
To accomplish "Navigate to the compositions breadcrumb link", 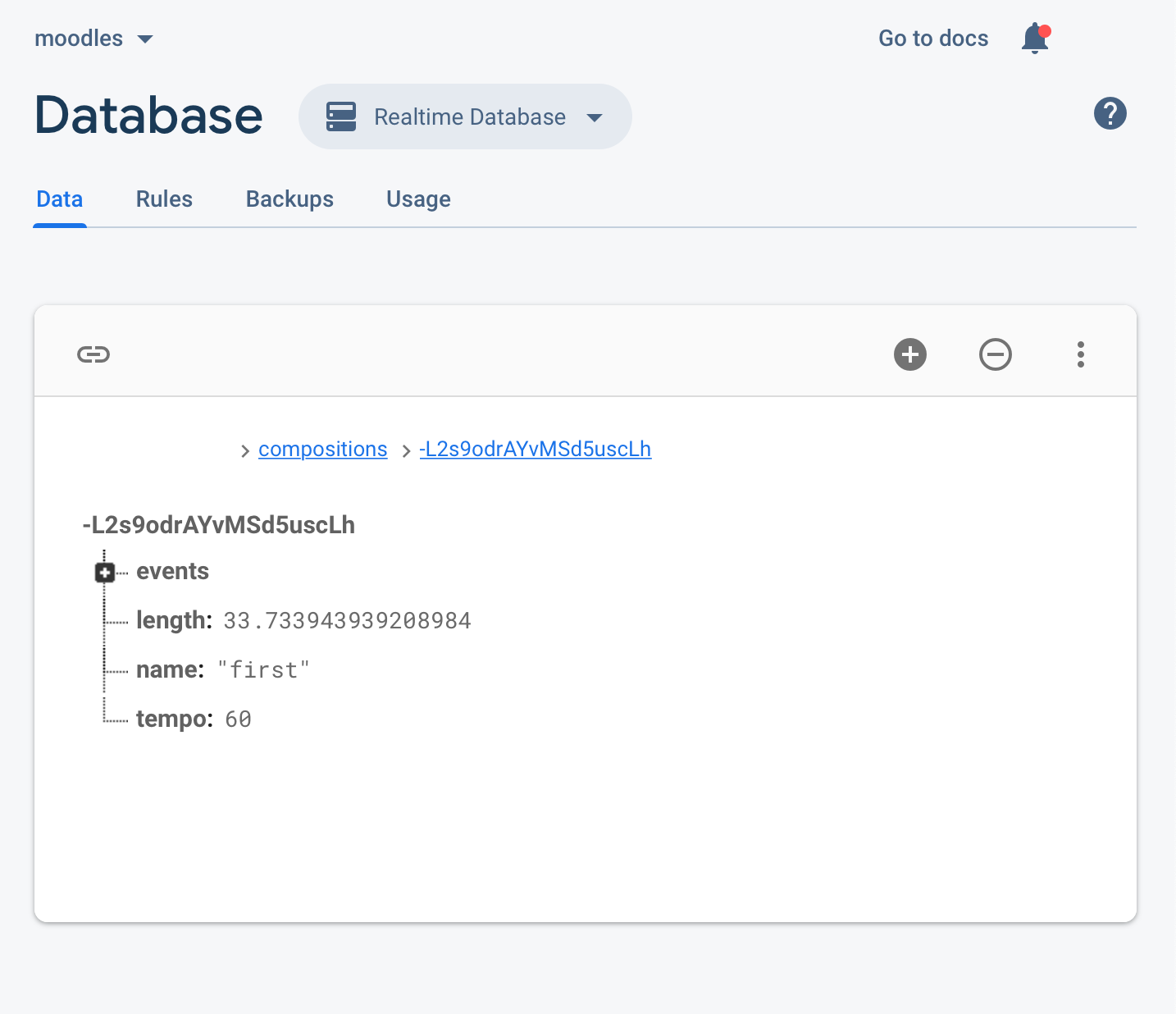I will pyautogui.click(x=322, y=449).
